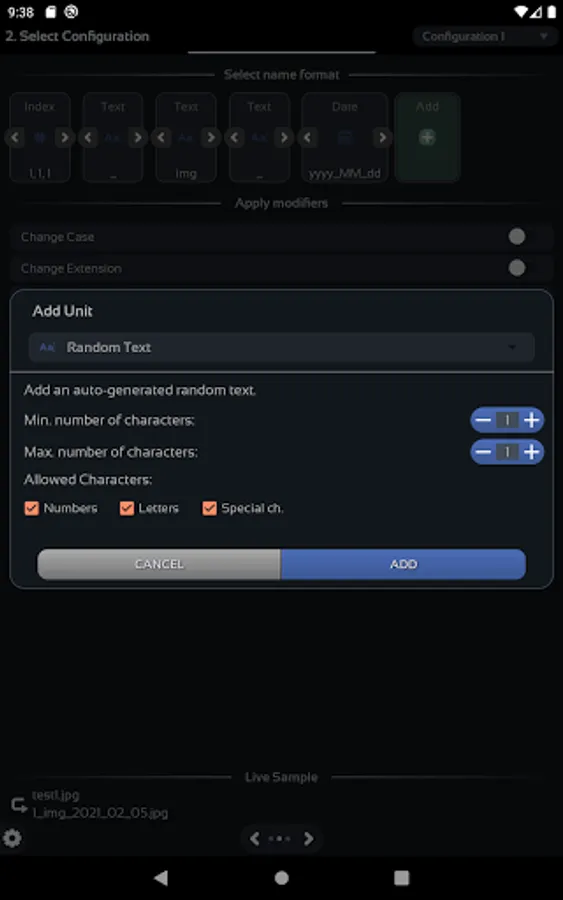Increase the max number of characters
The image size is (563, 900).
(531, 452)
